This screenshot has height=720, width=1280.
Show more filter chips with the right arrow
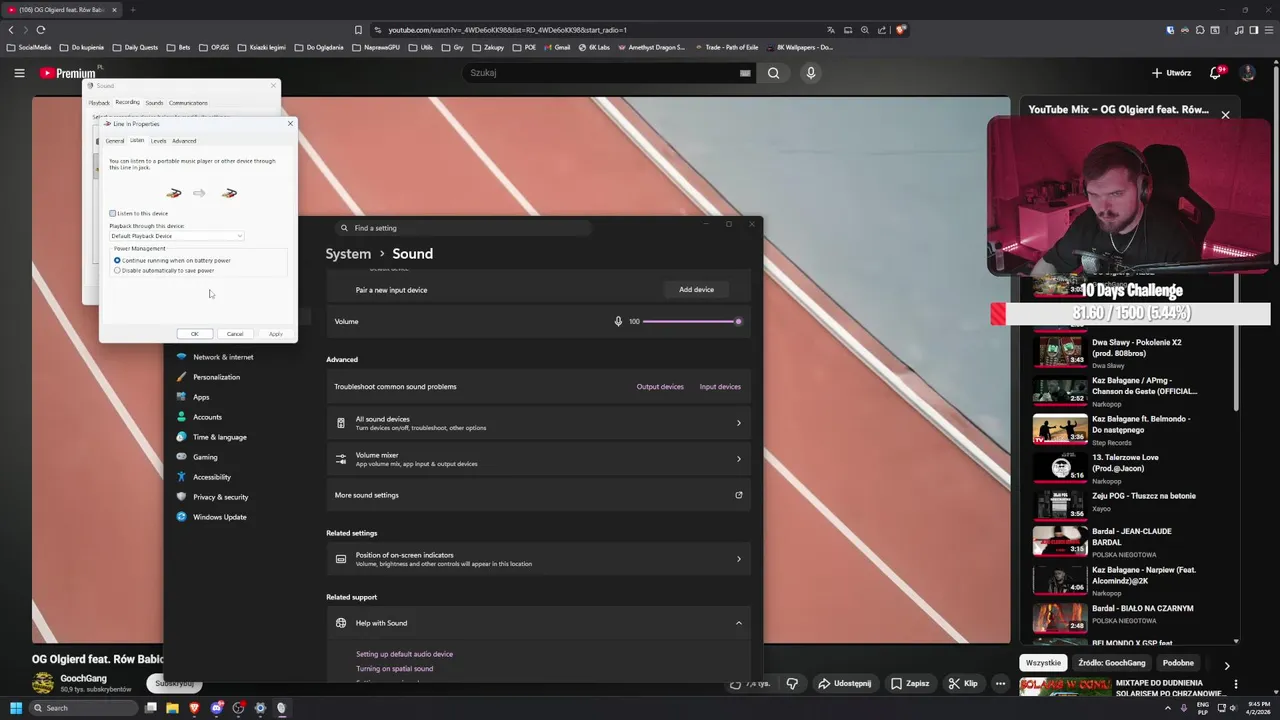click(1227, 665)
